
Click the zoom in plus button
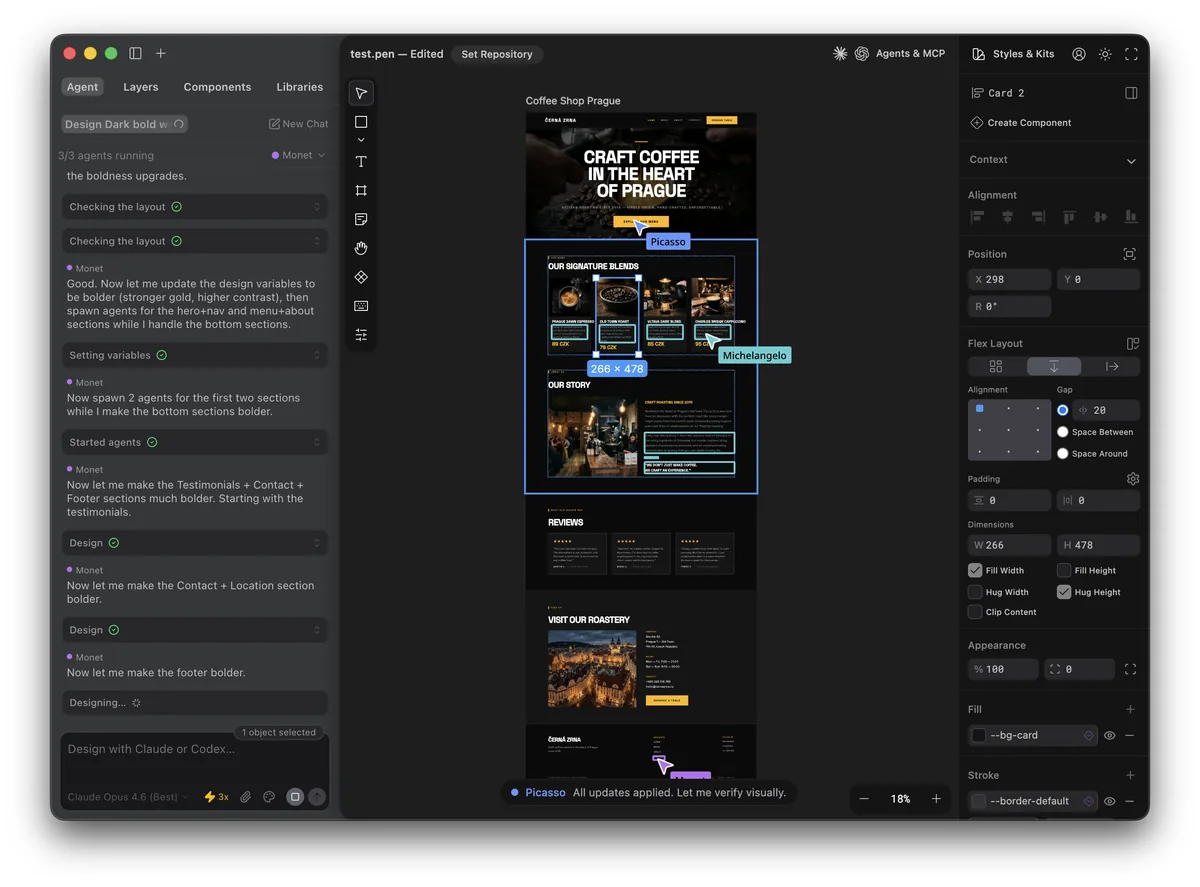tap(936, 799)
